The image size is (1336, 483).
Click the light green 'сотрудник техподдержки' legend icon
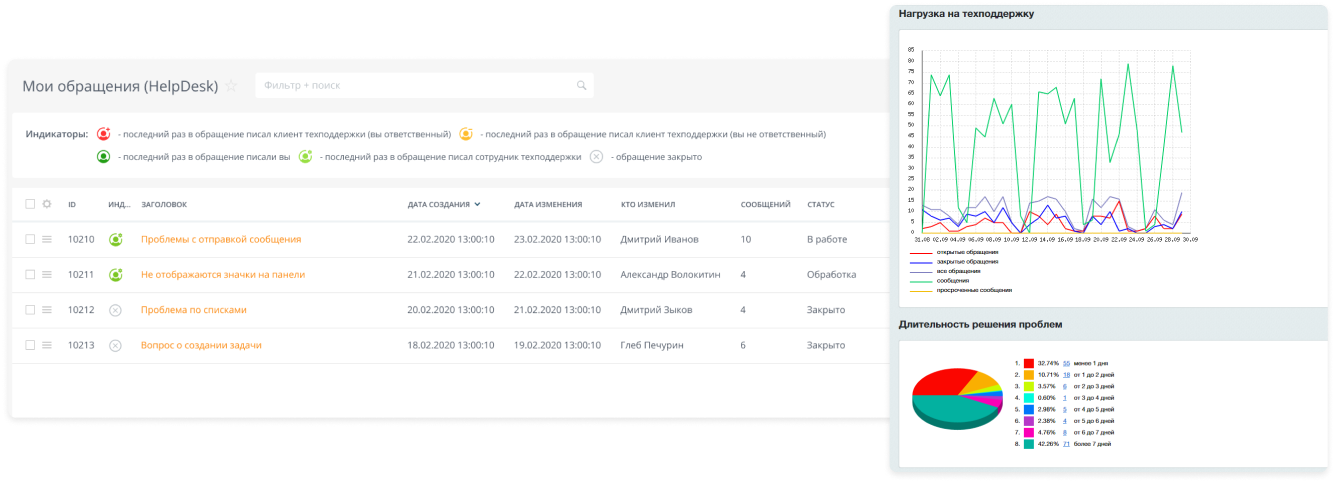point(305,157)
